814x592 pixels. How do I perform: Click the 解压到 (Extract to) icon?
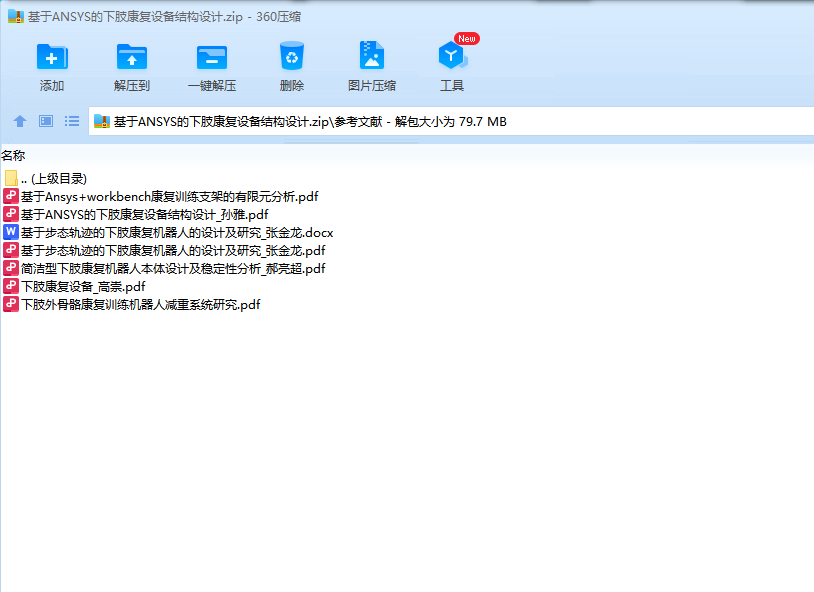click(132, 57)
